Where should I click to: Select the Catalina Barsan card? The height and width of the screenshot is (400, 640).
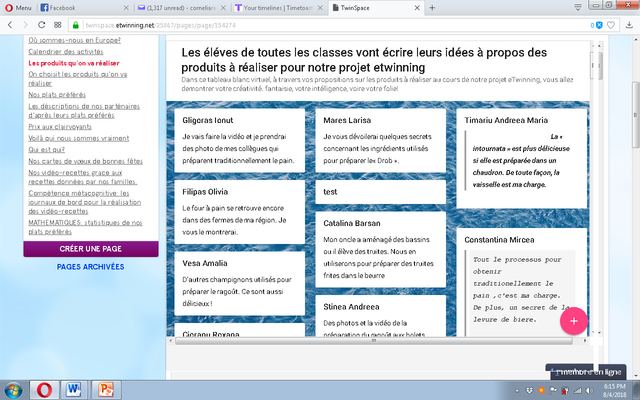pyautogui.click(x=380, y=249)
